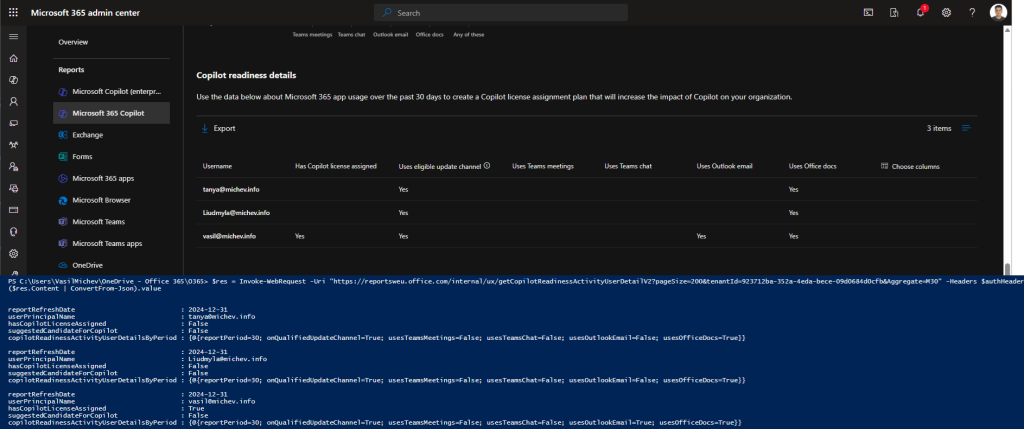Open the app launcher waffle icon

pos(13,12)
